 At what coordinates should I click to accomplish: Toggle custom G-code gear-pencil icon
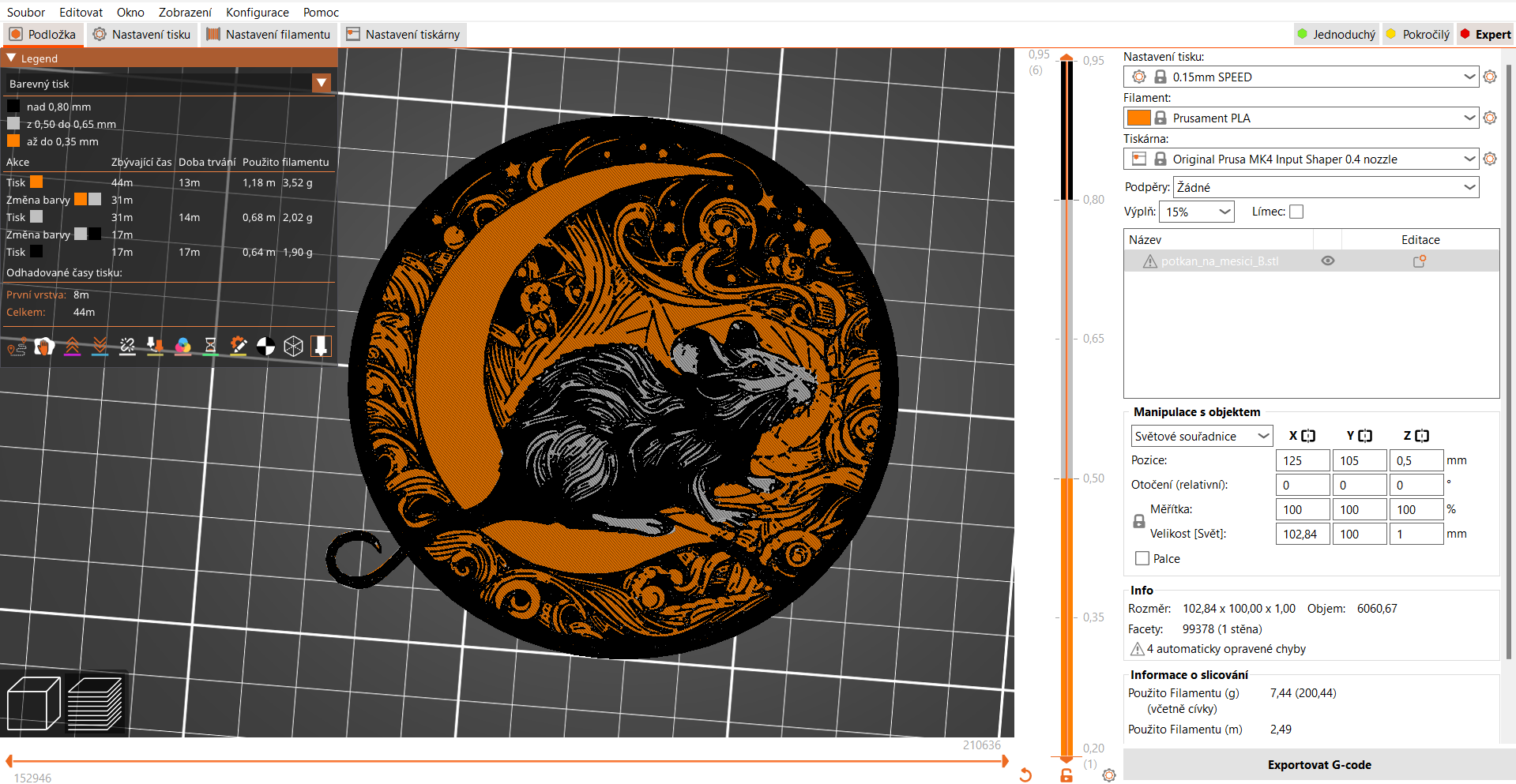click(238, 346)
